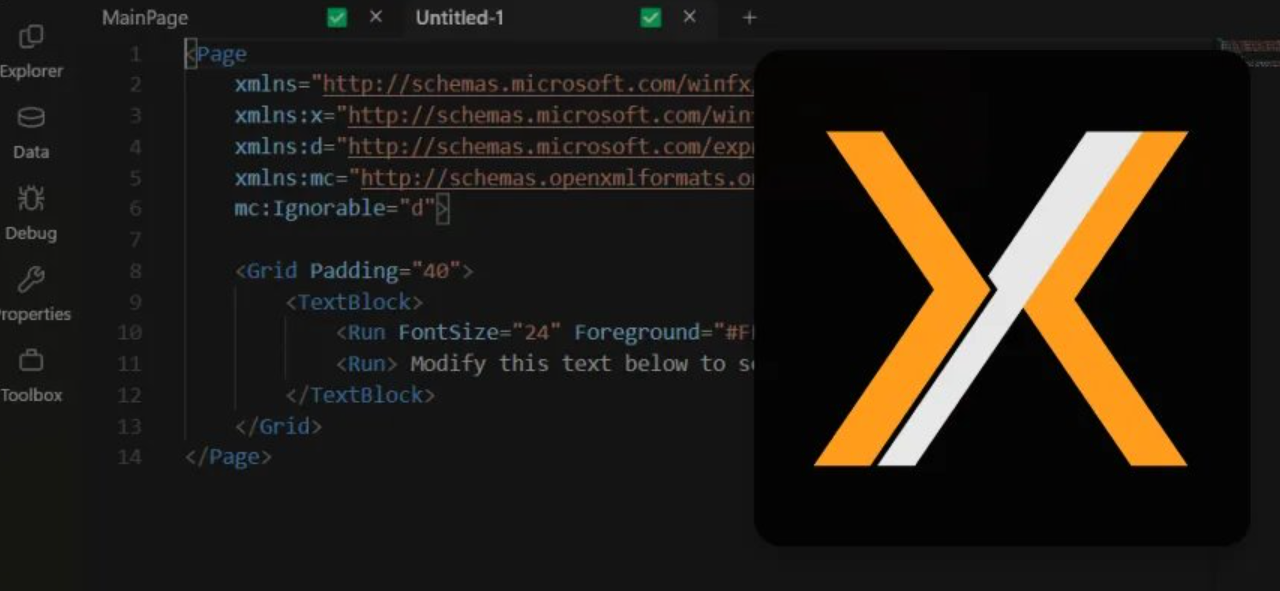Add a new tab with plus button
The width and height of the screenshot is (1280, 591).
750,18
